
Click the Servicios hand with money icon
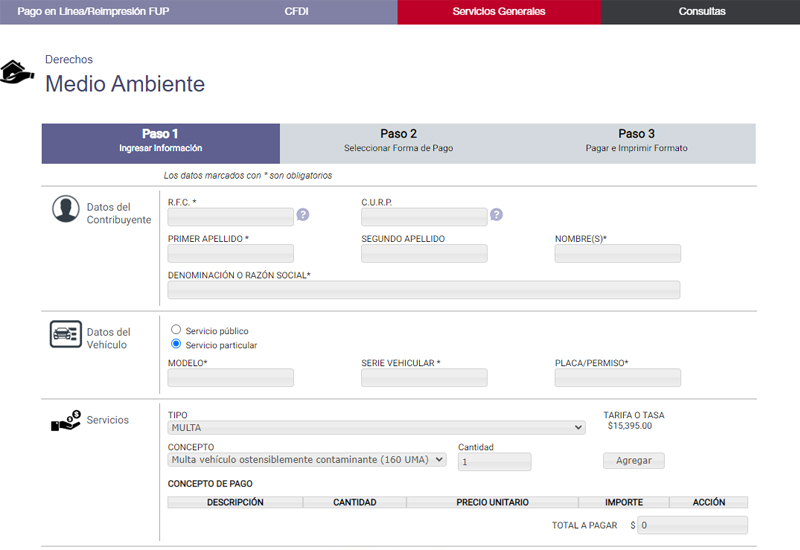coord(66,422)
